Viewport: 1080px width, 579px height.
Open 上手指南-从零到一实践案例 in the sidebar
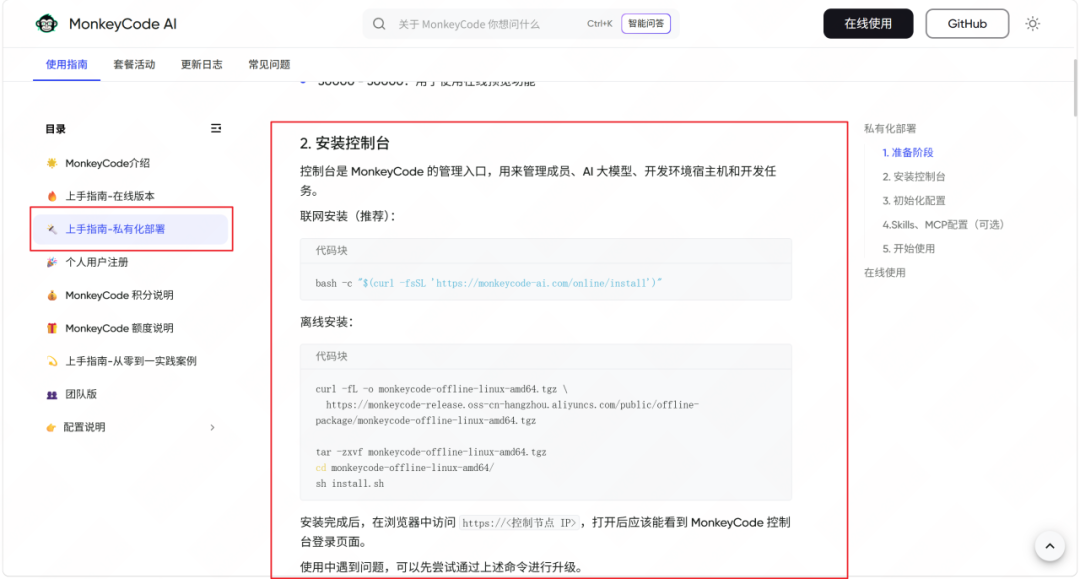point(130,361)
